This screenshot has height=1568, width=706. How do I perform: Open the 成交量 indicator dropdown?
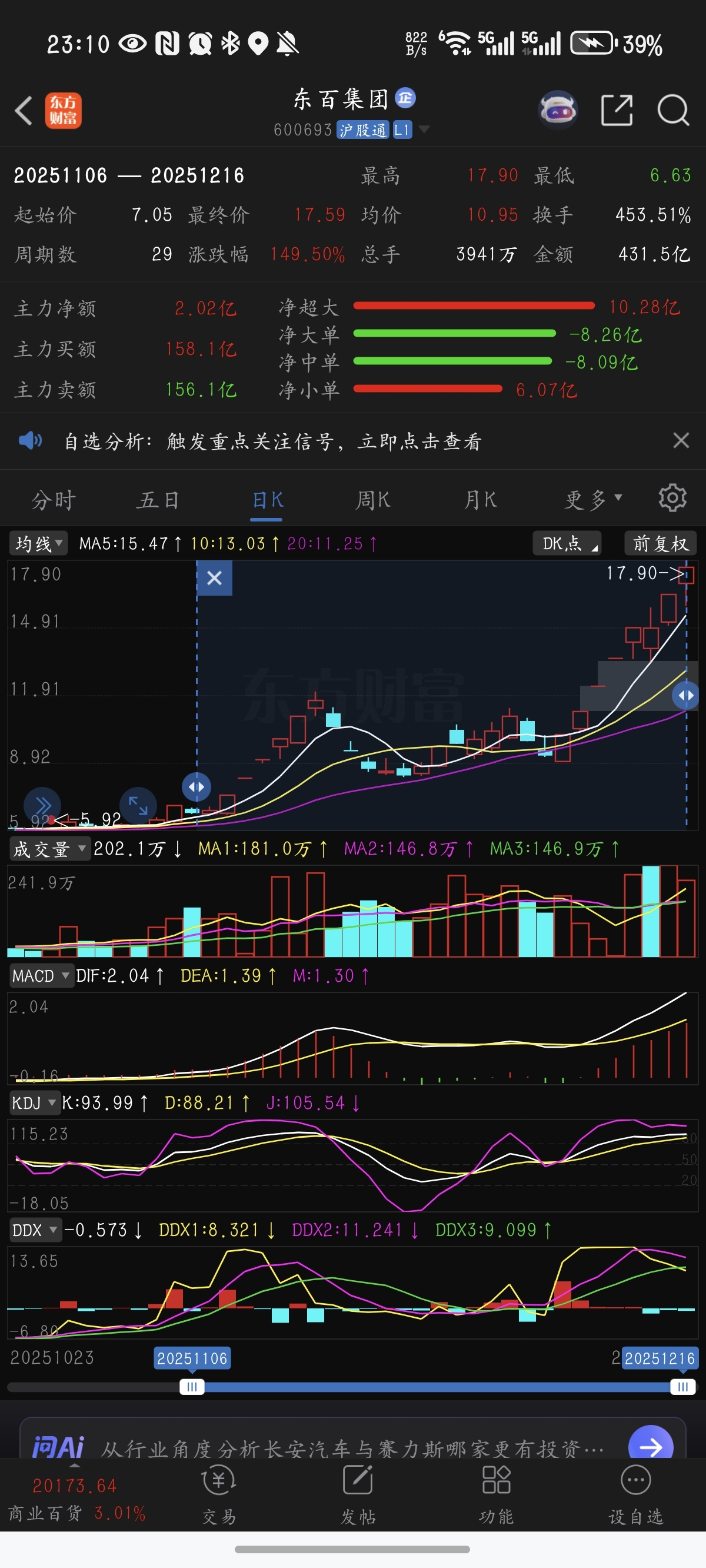coord(49,849)
